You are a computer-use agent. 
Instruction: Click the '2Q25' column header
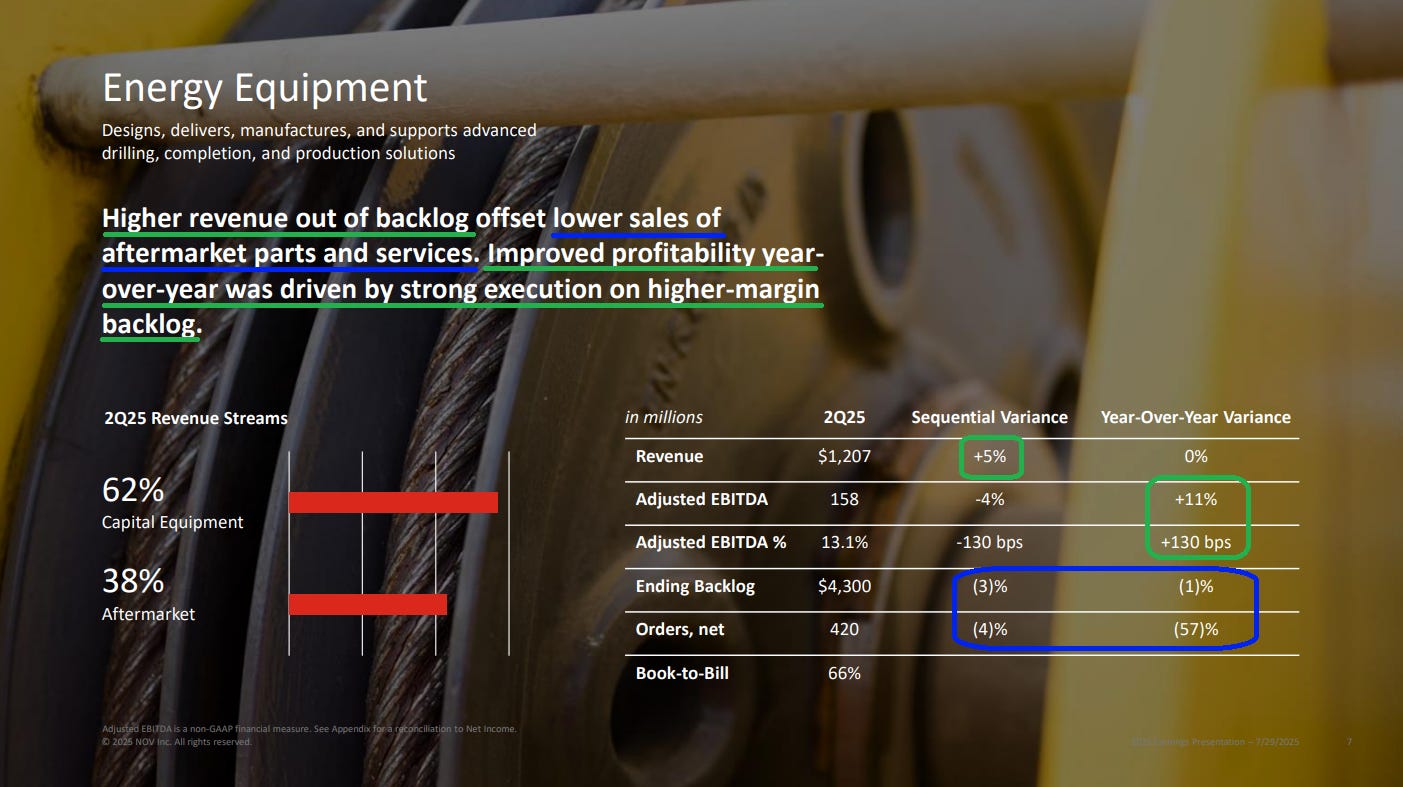pos(844,417)
